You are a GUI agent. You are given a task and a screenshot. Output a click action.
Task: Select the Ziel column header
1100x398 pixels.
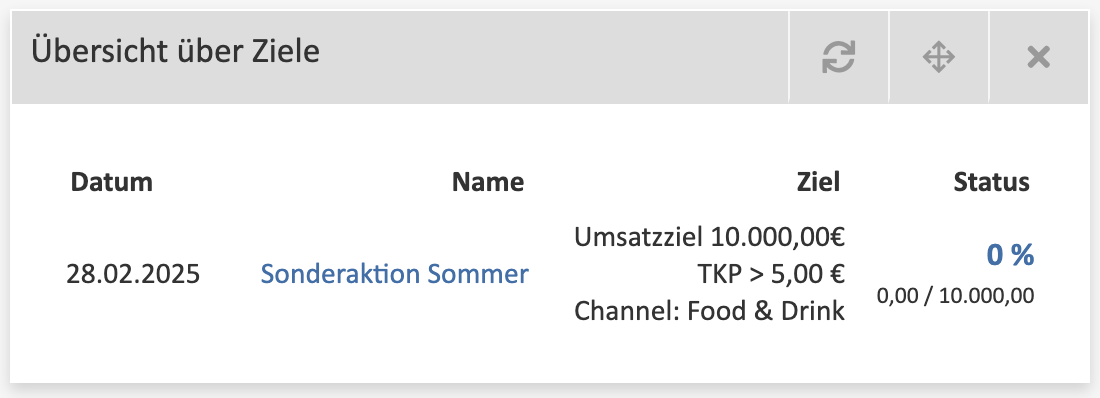(x=818, y=182)
